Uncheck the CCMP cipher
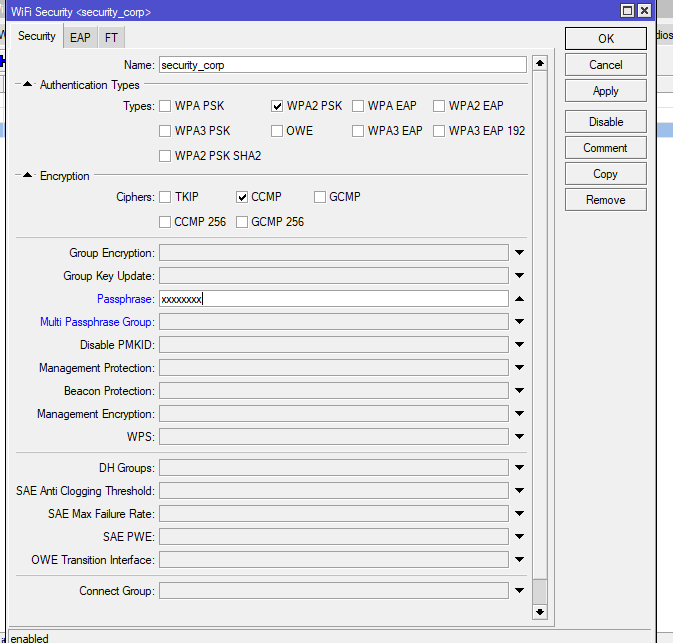The height and width of the screenshot is (643, 673). (242, 197)
